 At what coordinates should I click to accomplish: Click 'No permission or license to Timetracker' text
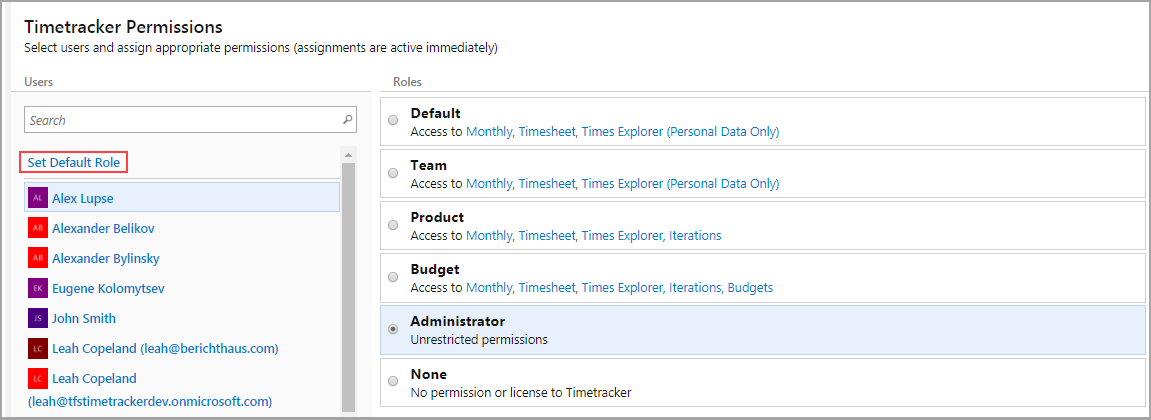click(520, 392)
